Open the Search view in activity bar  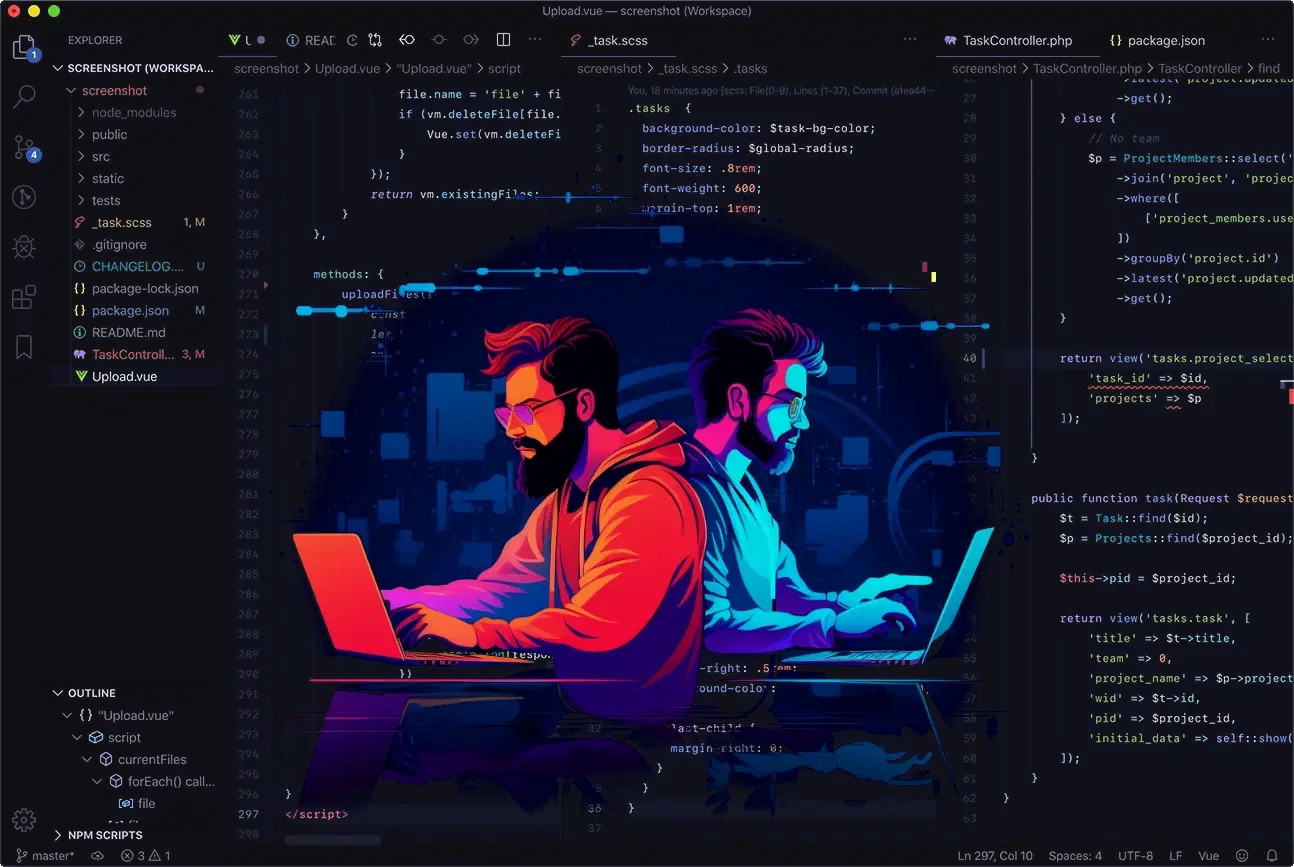coord(24,97)
